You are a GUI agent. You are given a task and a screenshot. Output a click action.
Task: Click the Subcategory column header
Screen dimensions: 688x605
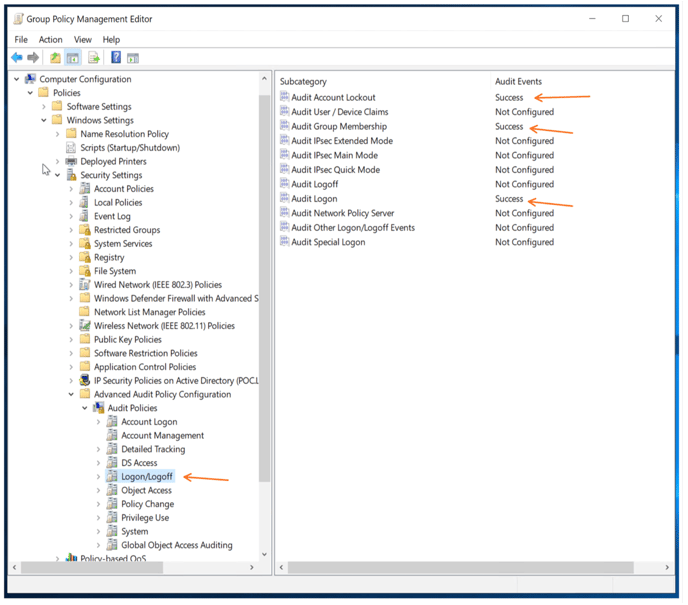click(304, 81)
